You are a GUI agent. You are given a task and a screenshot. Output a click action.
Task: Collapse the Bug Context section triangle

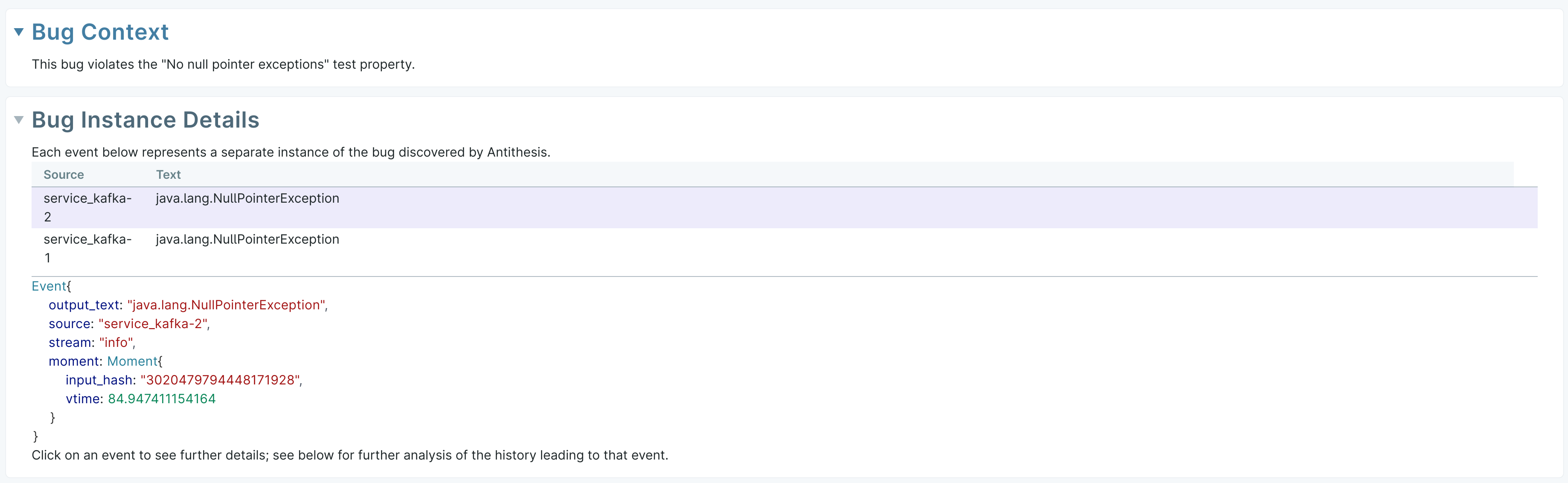19,32
